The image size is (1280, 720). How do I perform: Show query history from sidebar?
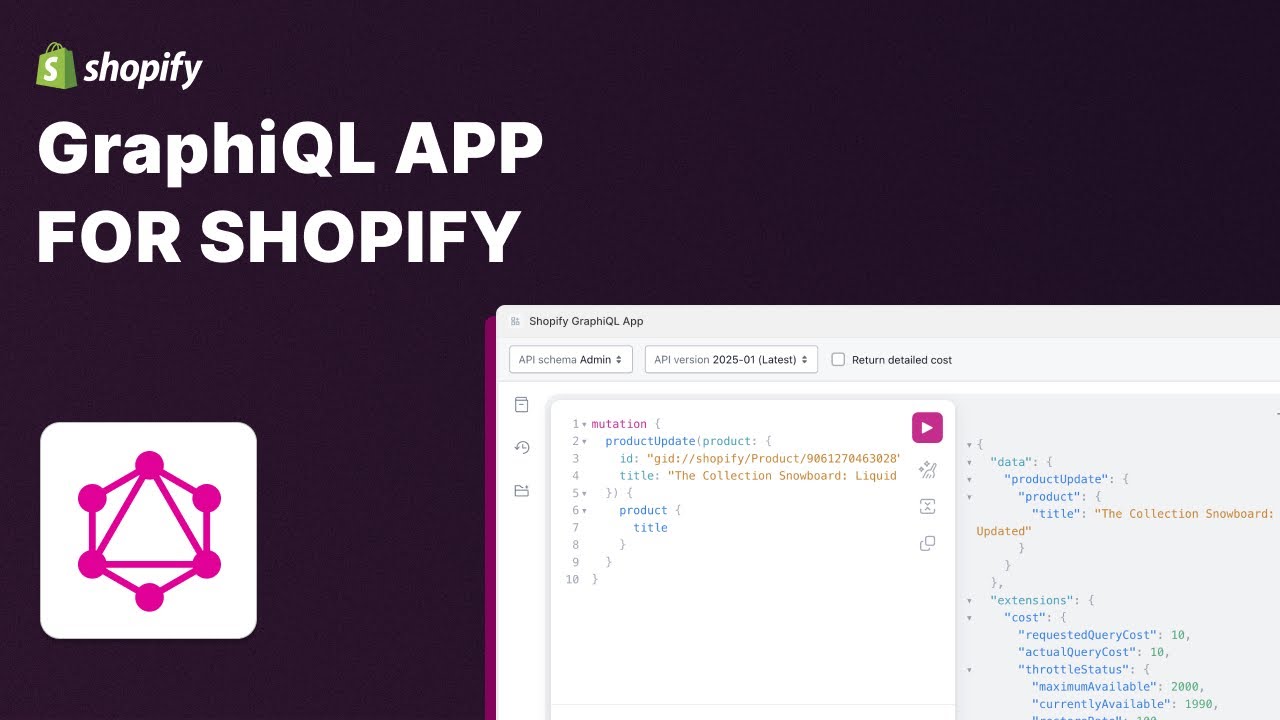click(521, 447)
